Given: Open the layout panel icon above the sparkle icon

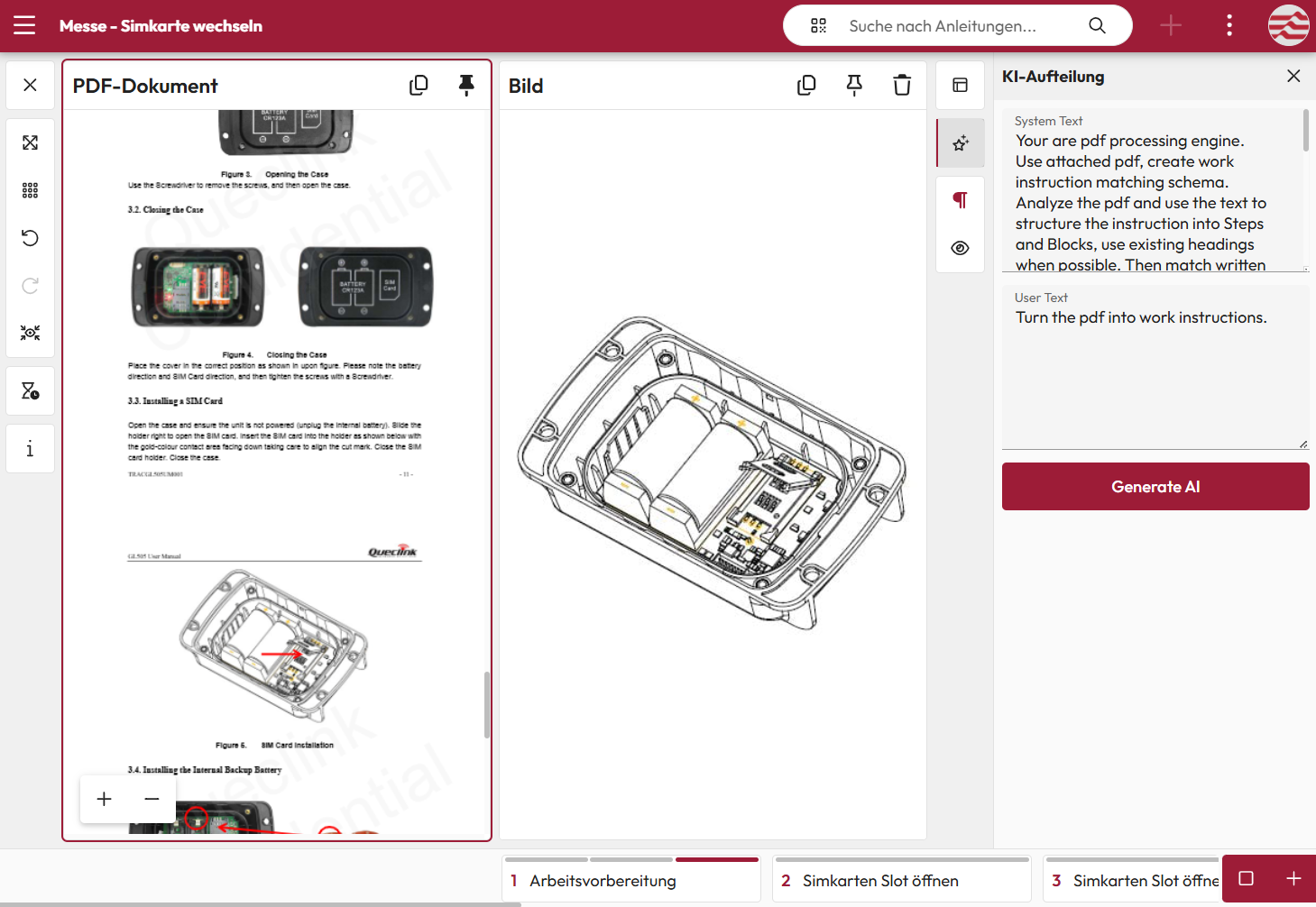Looking at the screenshot, I should (960, 85).
